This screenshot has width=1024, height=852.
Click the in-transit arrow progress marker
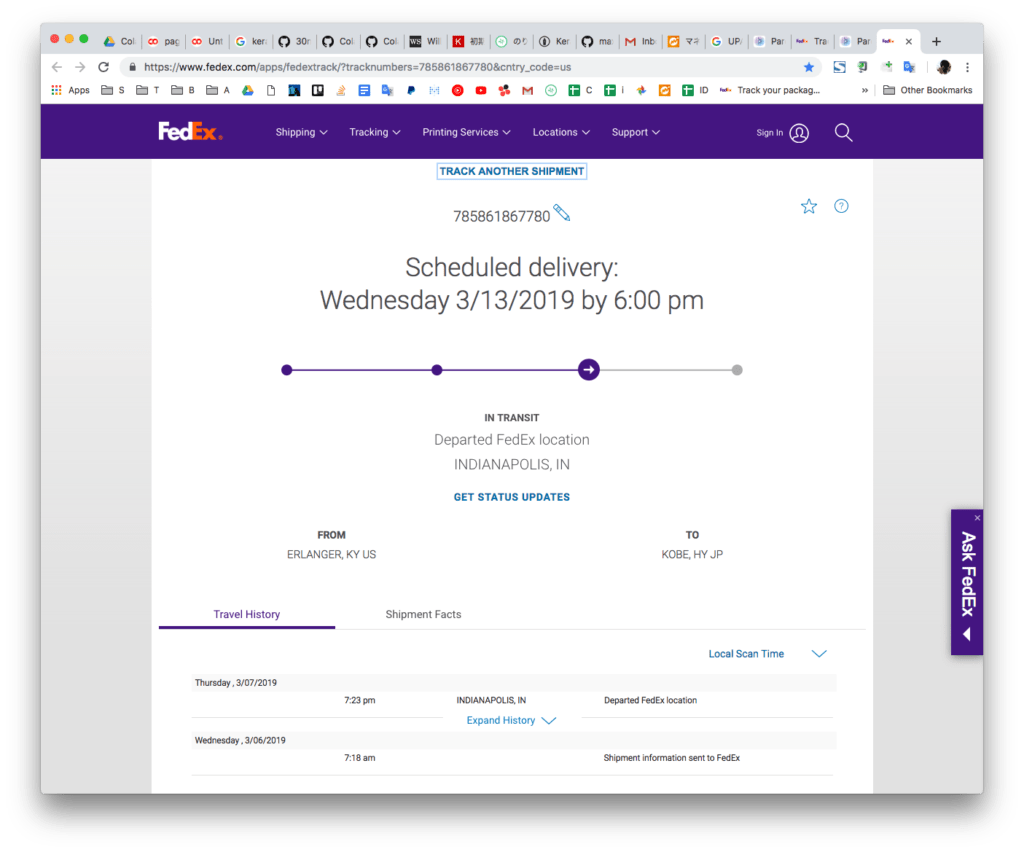pyautogui.click(x=588, y=370)
